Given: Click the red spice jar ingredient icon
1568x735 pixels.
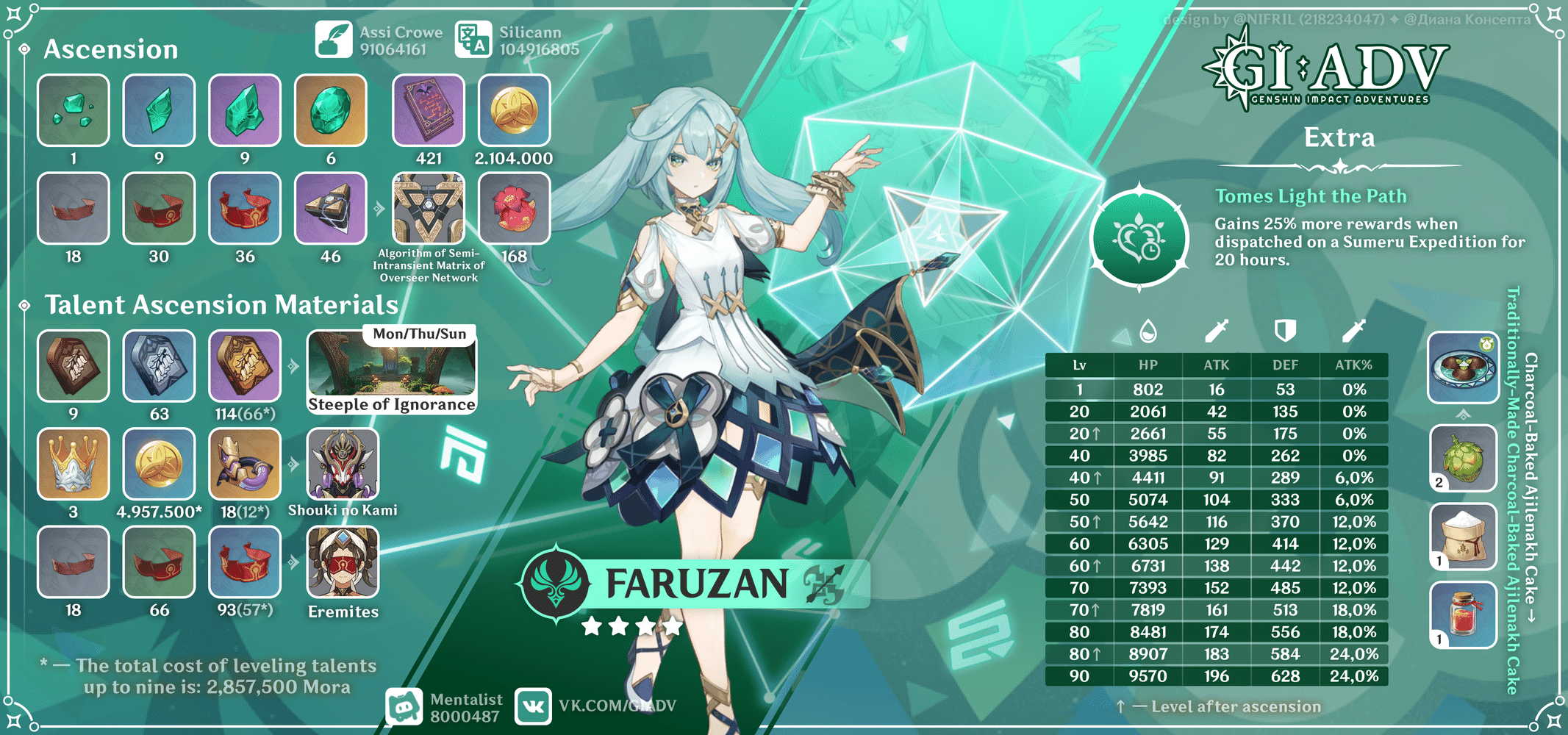Looking at the screenshot, I should tap(1463, 614).
